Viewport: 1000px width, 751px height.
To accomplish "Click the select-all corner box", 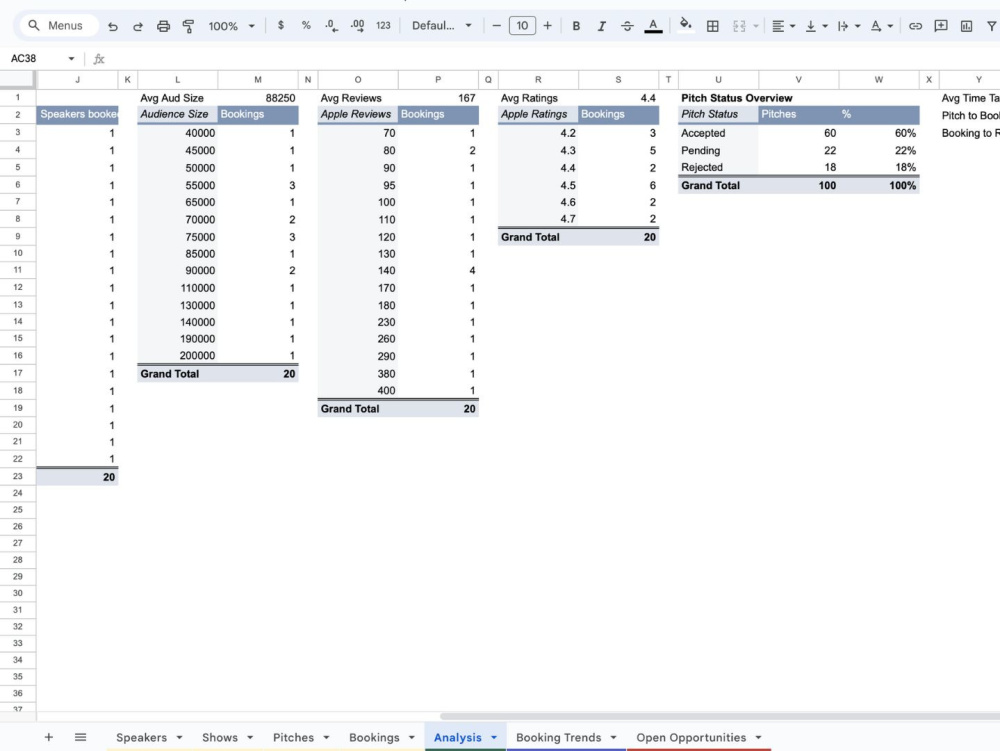I will tap(17, 79).
